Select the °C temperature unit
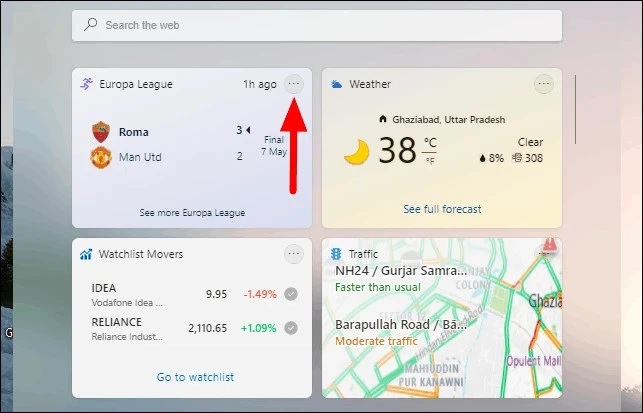Viewport: 643px width, 413px height. tap(430, 142)
